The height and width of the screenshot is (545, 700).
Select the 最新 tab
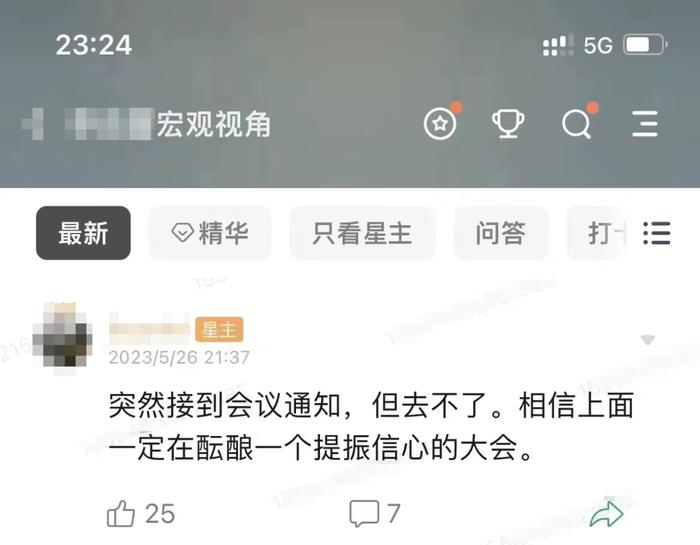coord(83,233)
